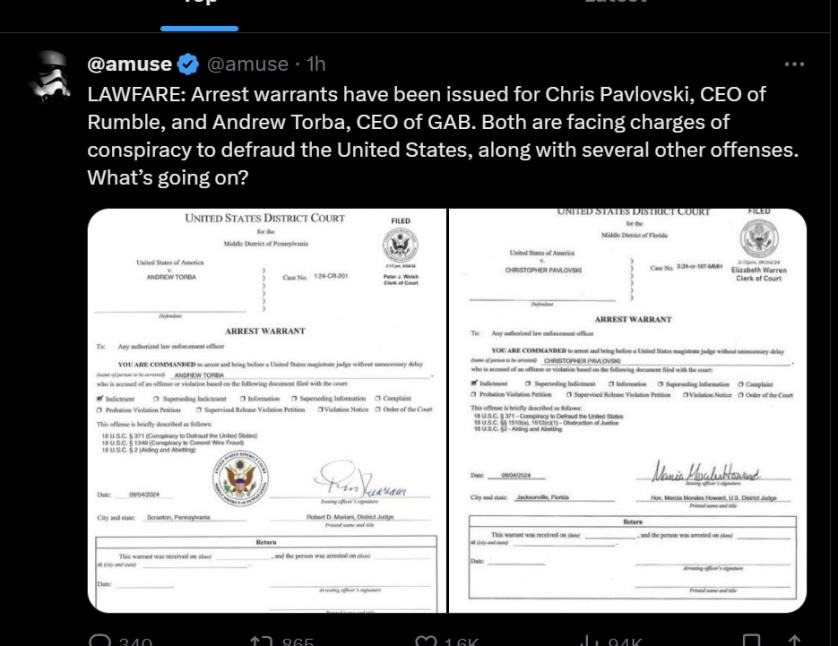Screen dimensions: 838x646
Task: Open the stormtrooper profile avatar
Action: point(50,76)
